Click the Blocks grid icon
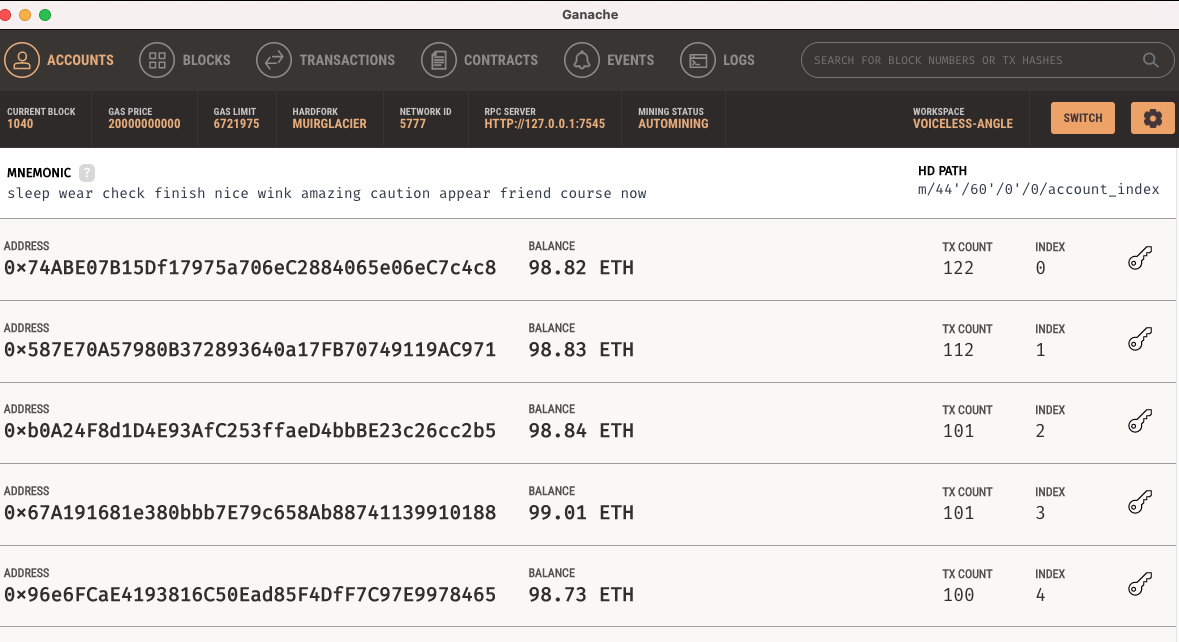Screen dimensions: 1179x642 (157, 60)
